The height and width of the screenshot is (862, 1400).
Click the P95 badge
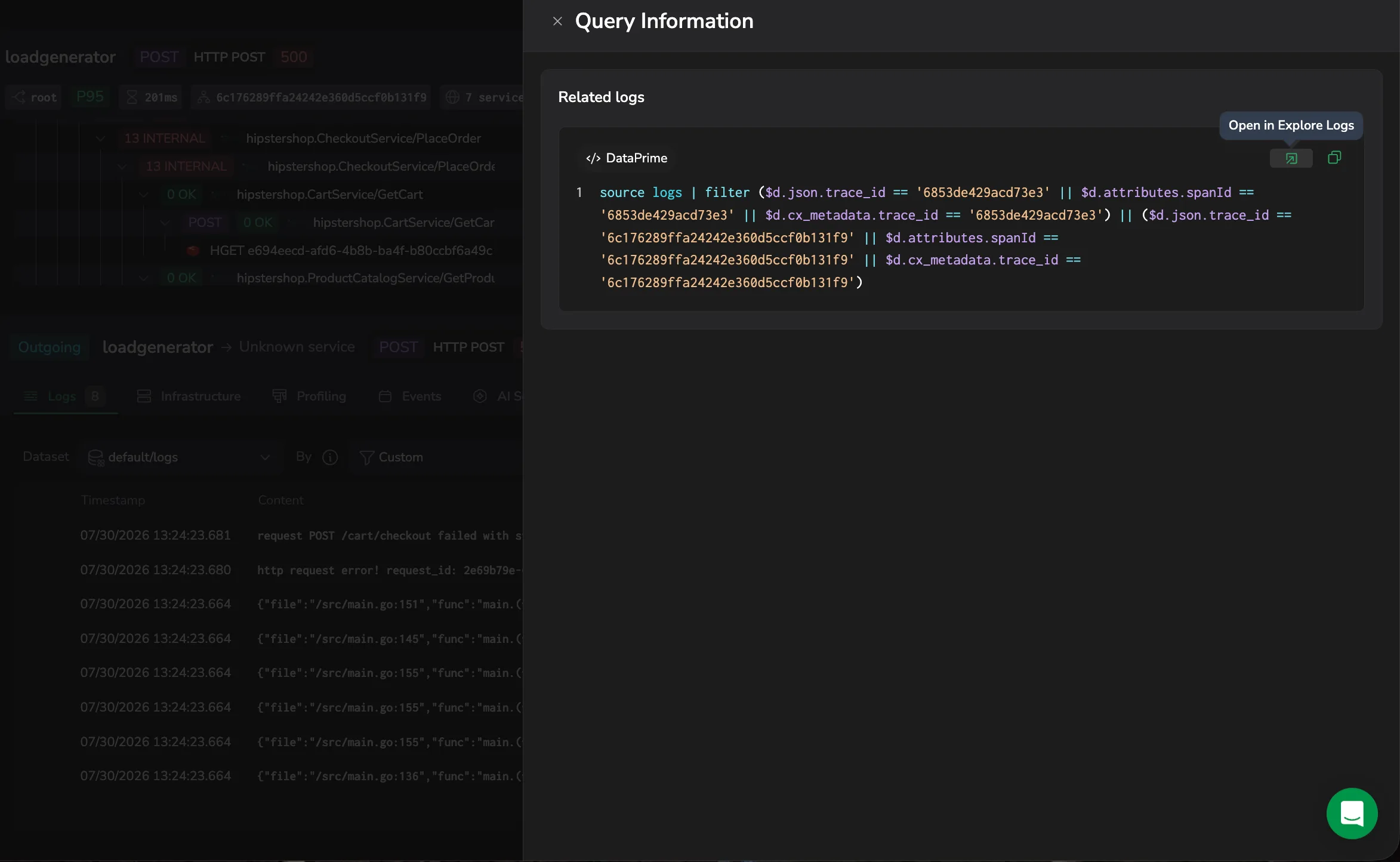click(x=90, y=97)
